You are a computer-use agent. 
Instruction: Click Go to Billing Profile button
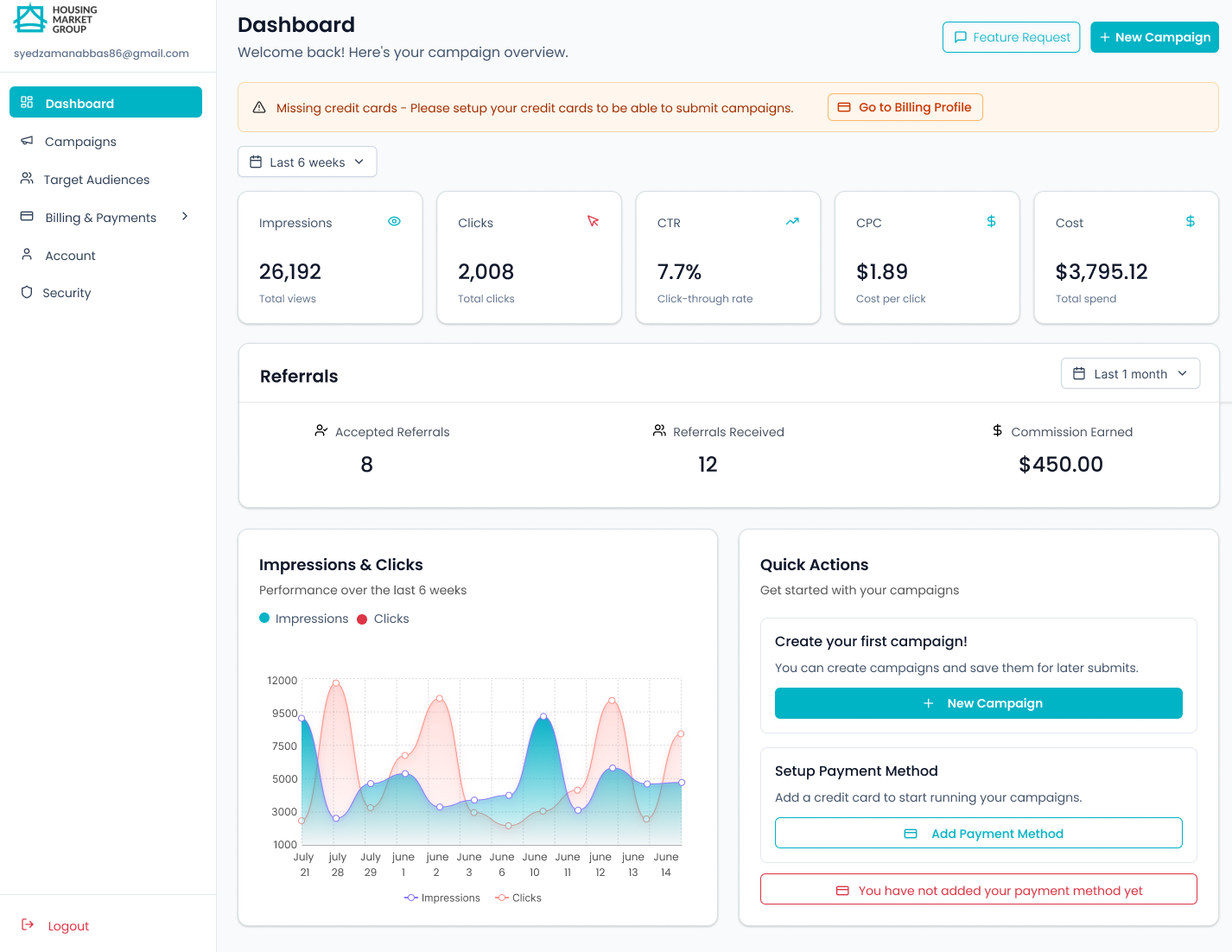pyautogui.click(x=905, y=107)
